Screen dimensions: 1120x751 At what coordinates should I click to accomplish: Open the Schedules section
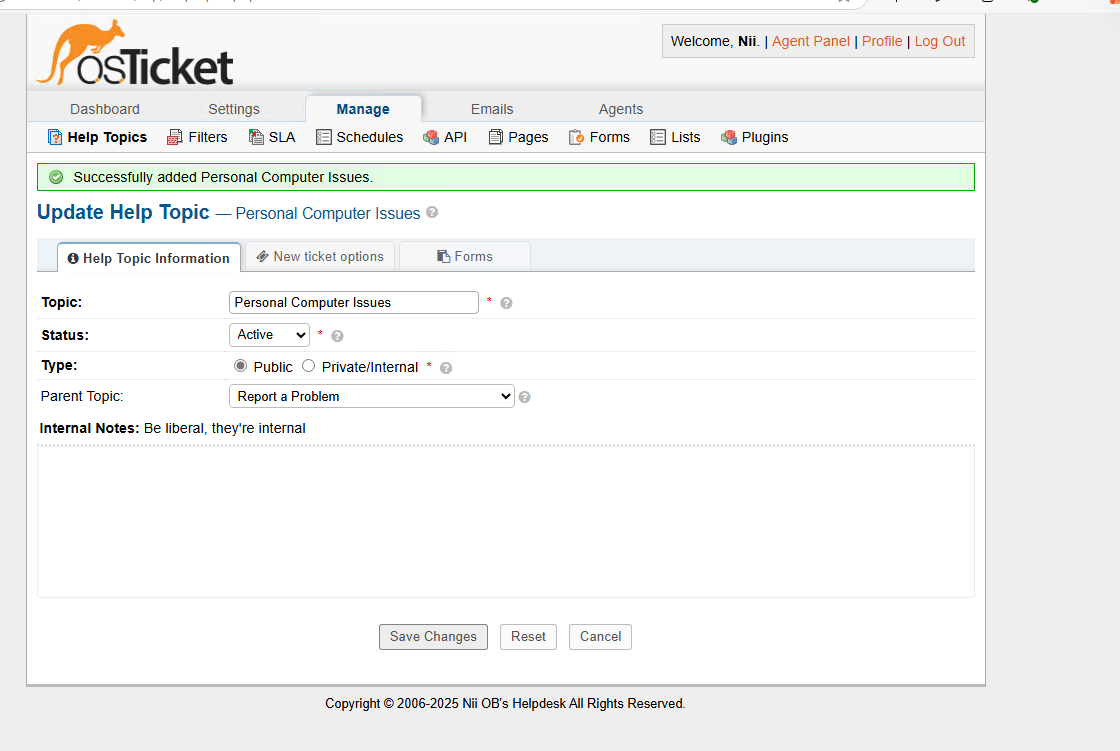point(359,137)
